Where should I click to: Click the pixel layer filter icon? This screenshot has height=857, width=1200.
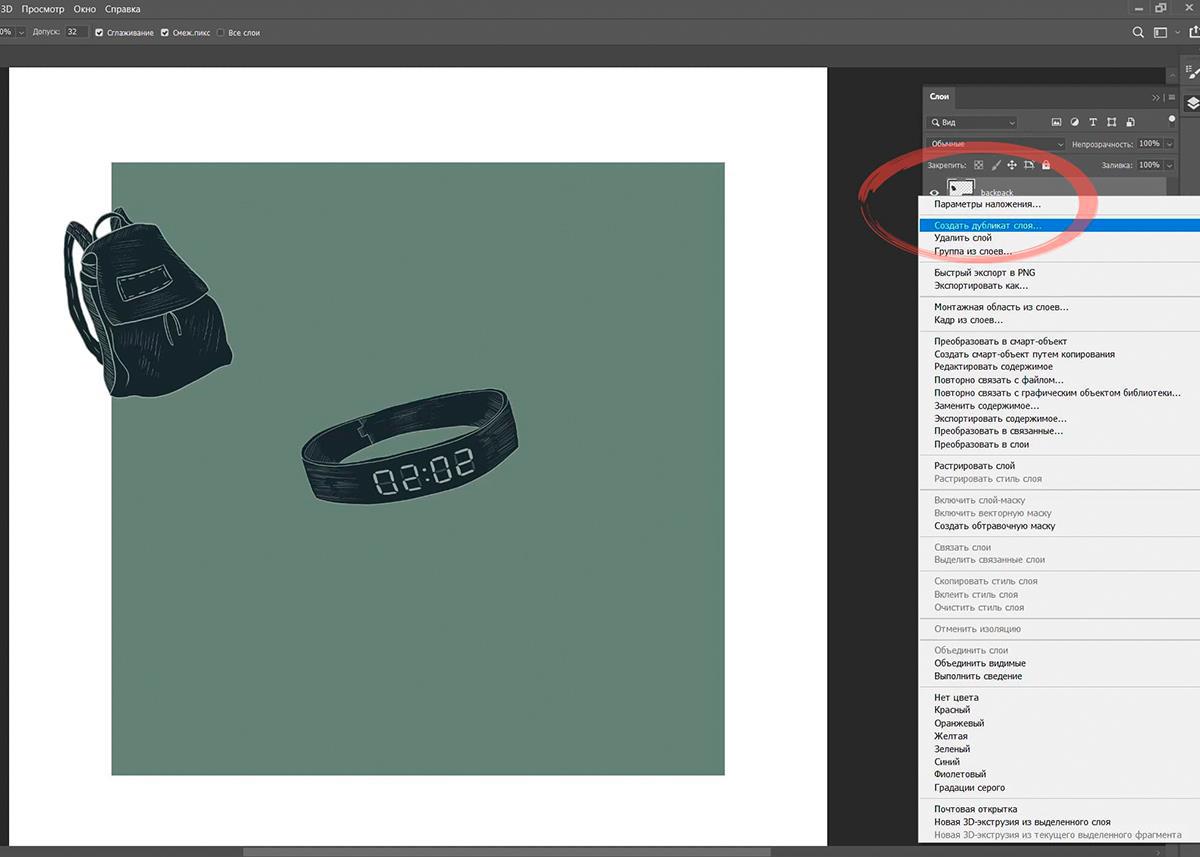click(x=1058, y=122)
